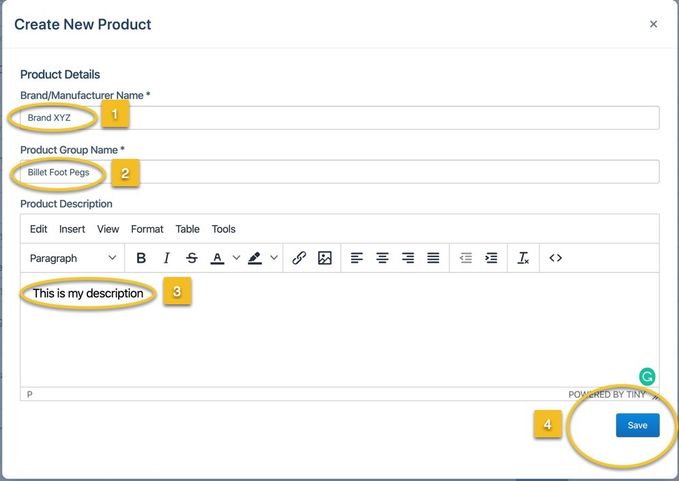Clear formatting with the Tx icon
679x481 pixels.
(523, 258)
